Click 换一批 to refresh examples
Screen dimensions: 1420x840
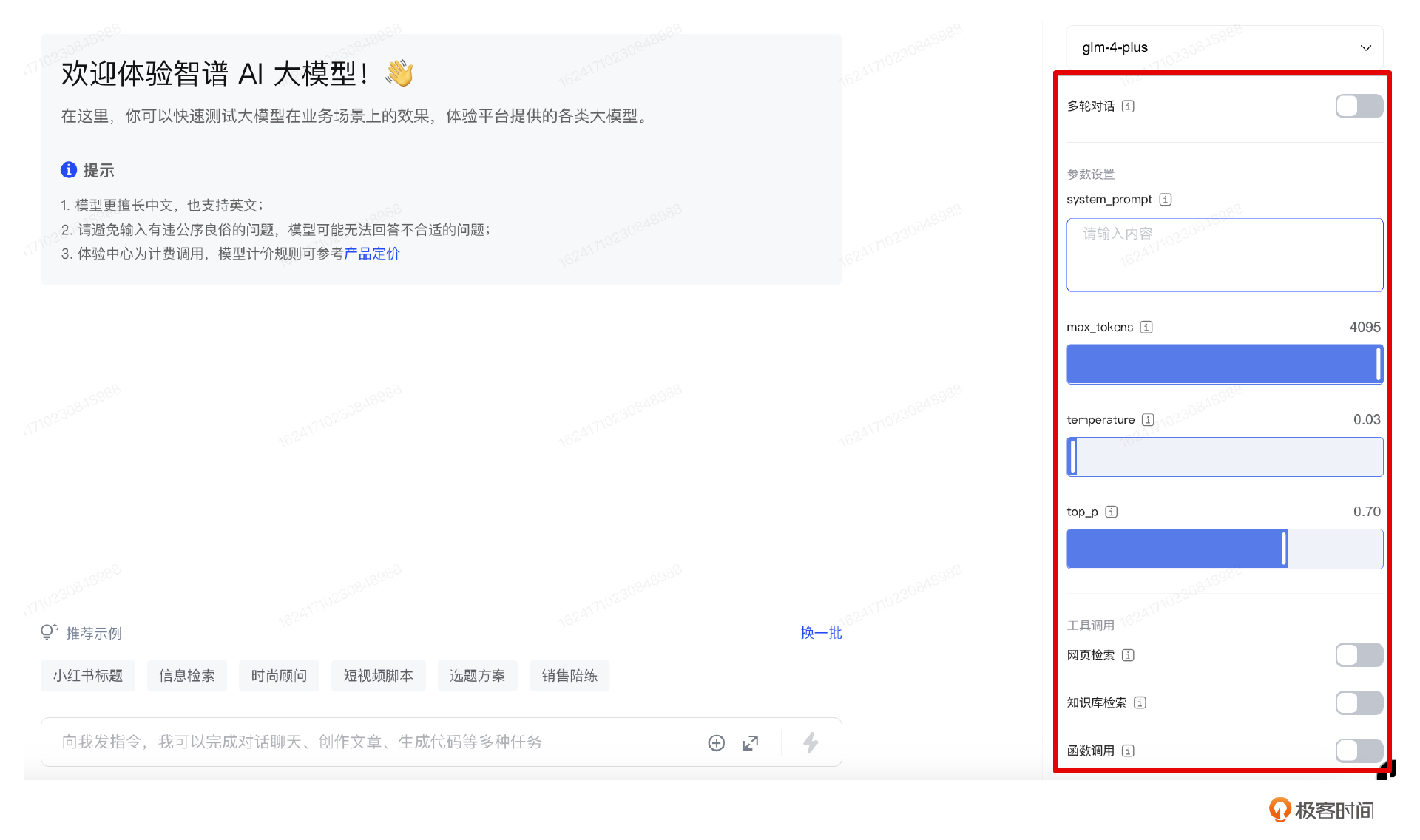pos(820,633)
